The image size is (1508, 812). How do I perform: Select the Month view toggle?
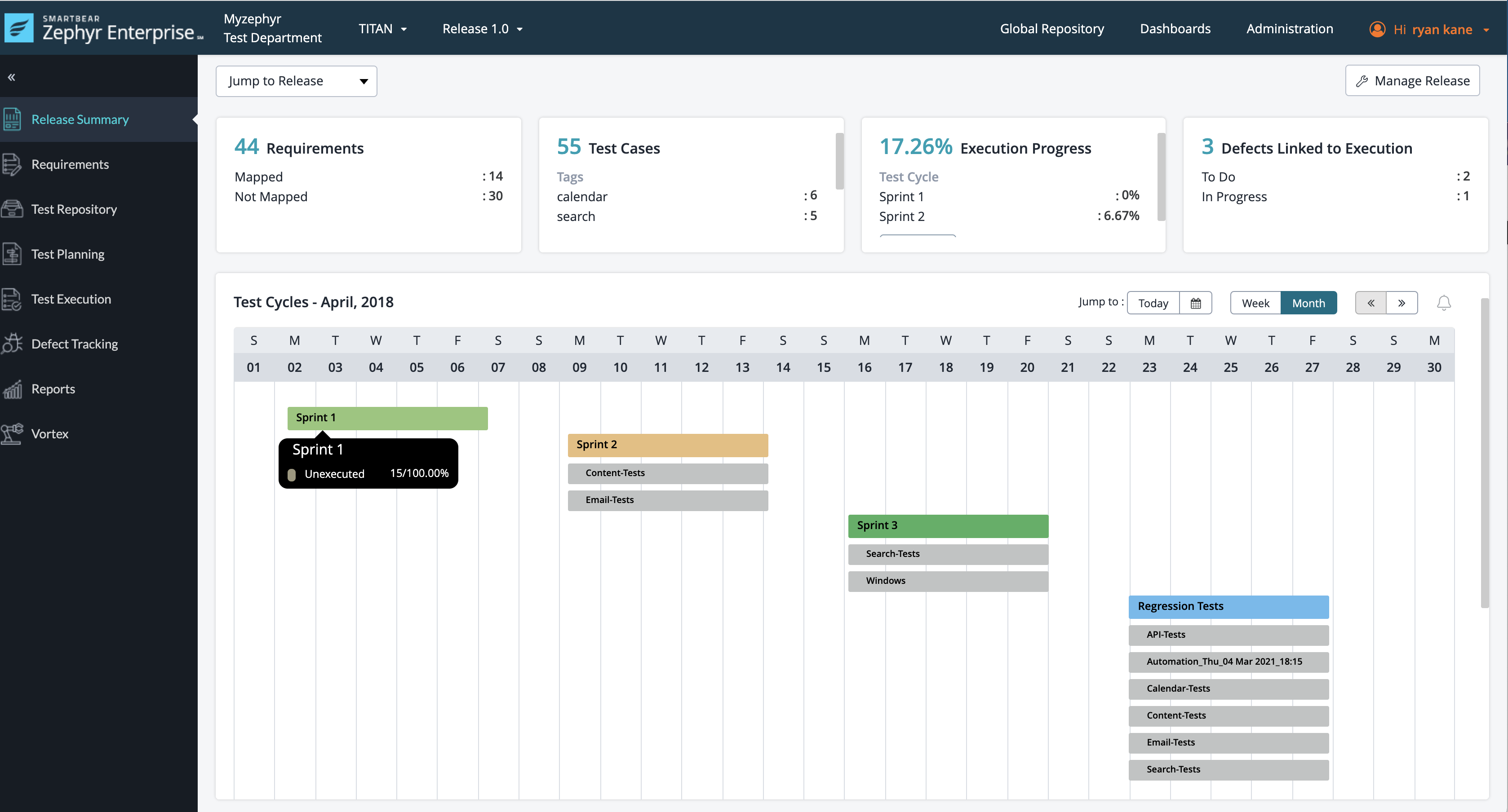(1308, 303)
